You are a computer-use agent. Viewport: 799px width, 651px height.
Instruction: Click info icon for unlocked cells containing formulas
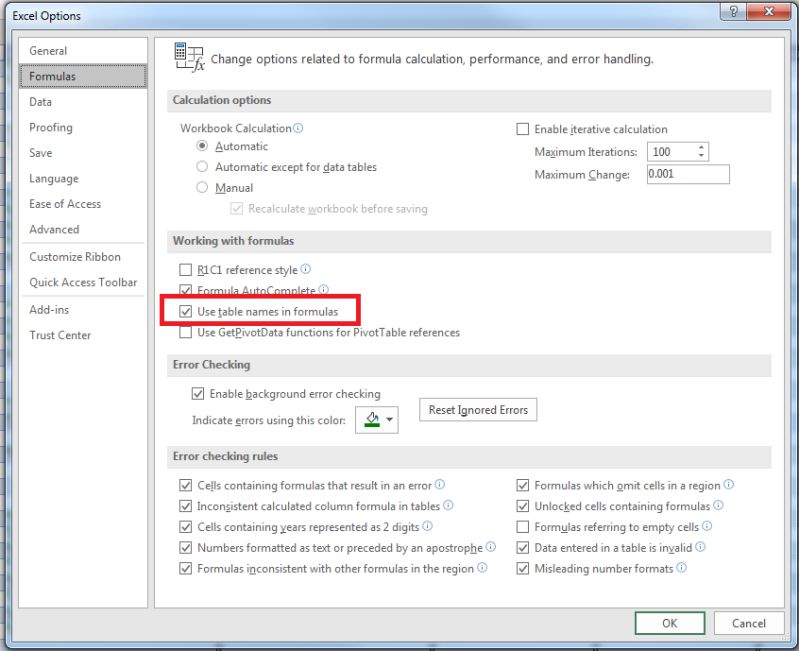coord(718,505)
